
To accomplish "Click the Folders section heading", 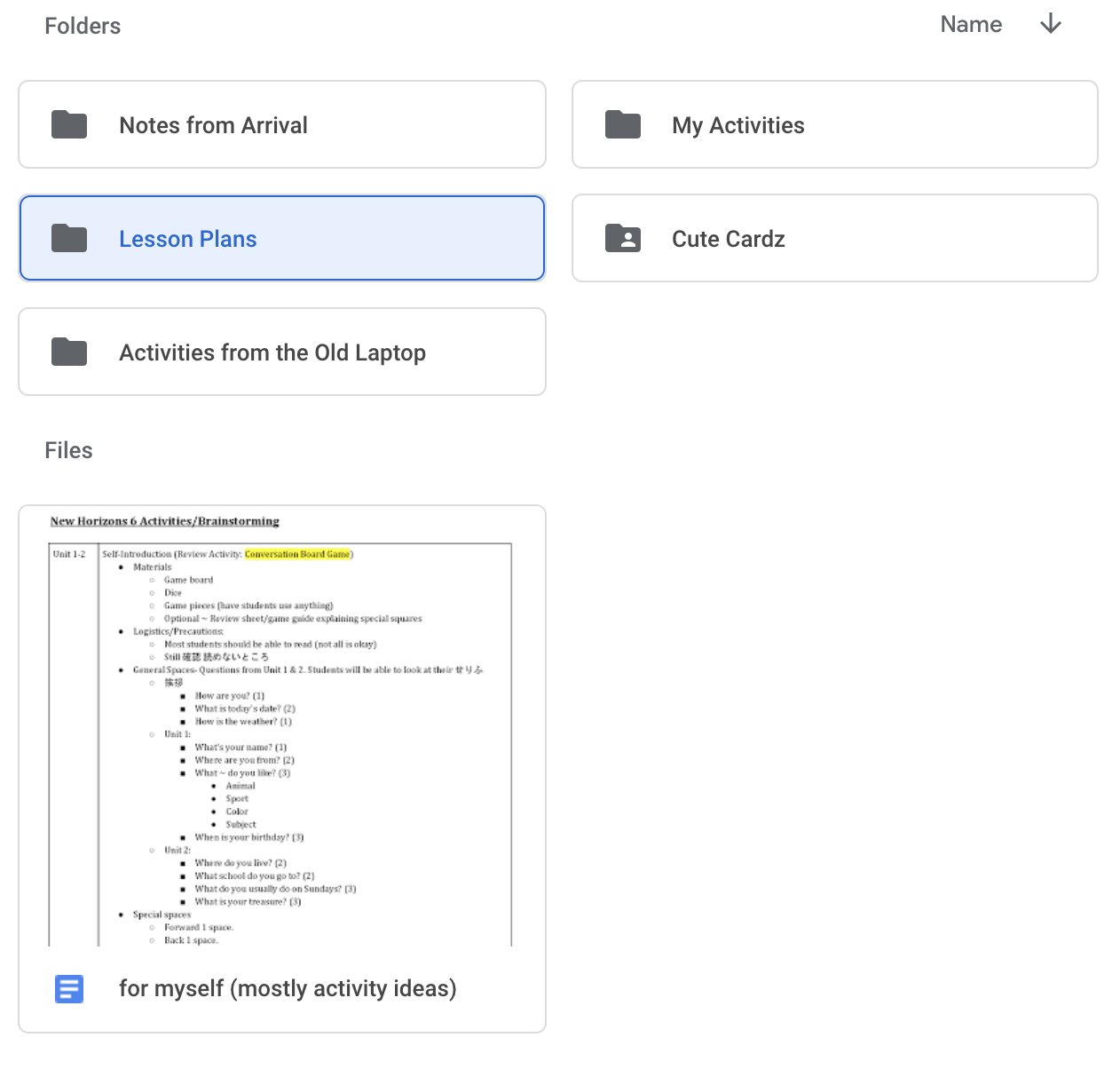I will tap(83, 26).
